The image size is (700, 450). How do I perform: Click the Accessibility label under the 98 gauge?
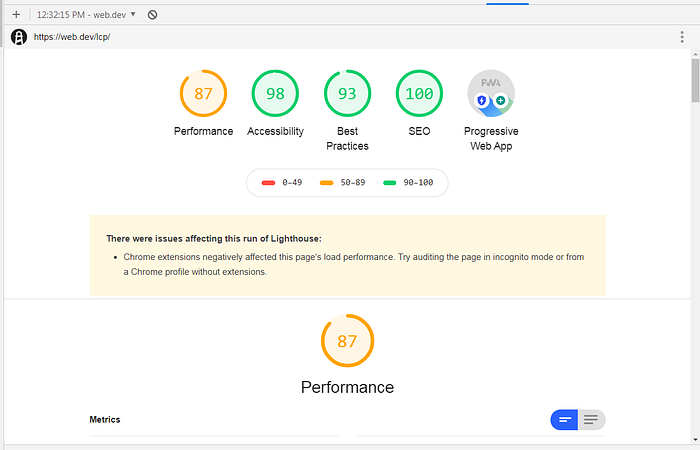(x=275, y=131)
